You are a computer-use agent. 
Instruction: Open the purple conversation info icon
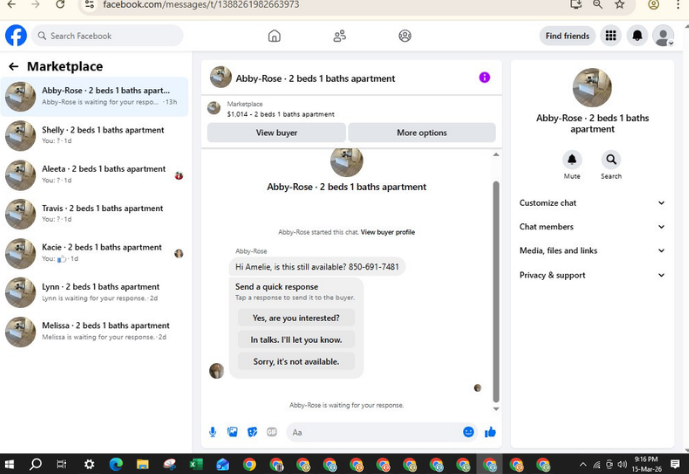tap(484, 78)
